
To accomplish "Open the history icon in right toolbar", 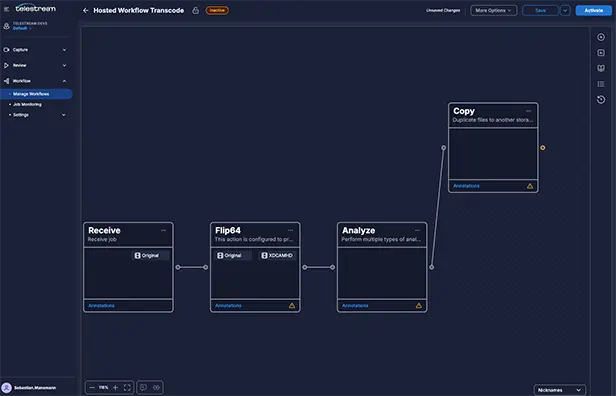I will coord(601,100).
